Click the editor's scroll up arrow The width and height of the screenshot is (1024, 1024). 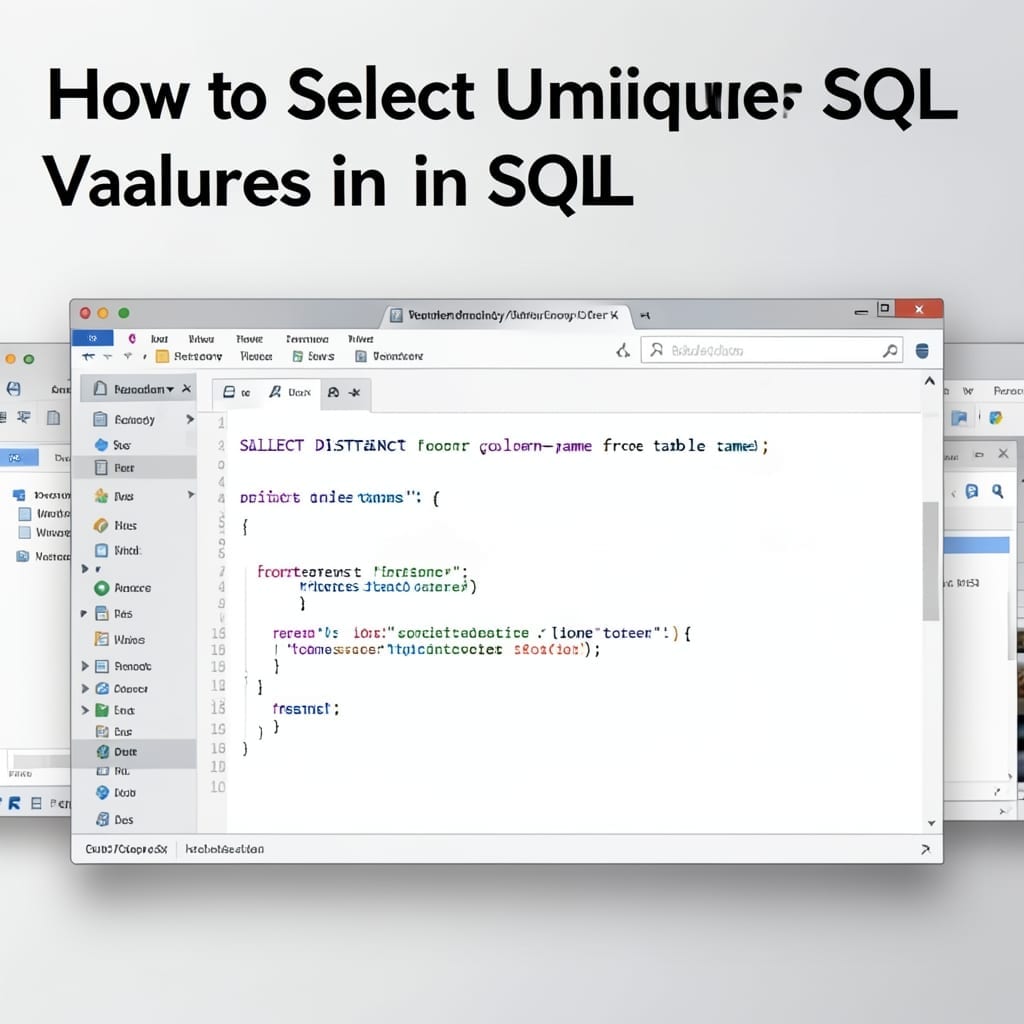click(x=930, y=381)
